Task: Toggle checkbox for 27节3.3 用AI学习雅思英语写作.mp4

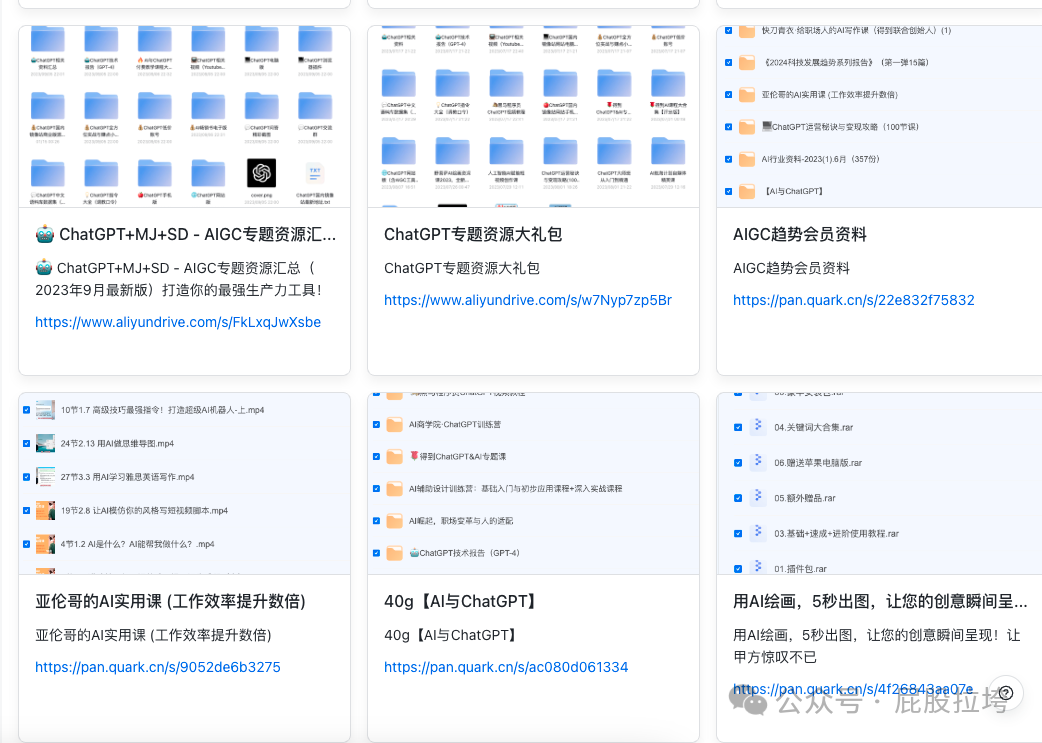Action: click(x=27, y=477)
